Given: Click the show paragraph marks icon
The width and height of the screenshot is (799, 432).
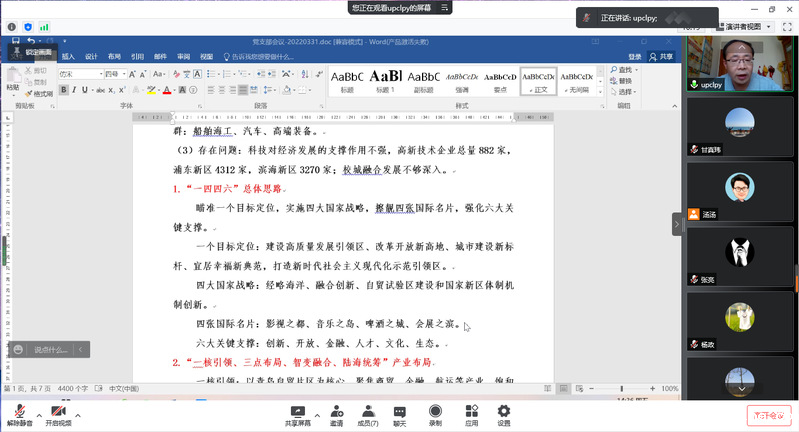Looking at the screenshot, I should coord(319,74).
